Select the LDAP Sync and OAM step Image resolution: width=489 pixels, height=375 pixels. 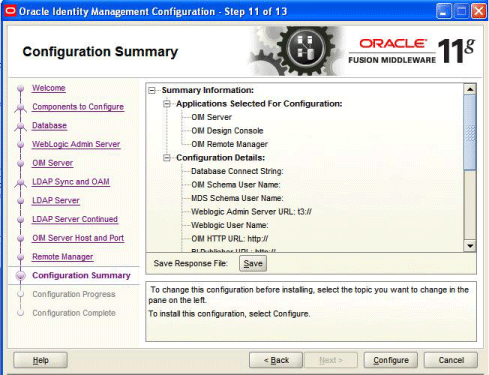[x=71, y=182]
